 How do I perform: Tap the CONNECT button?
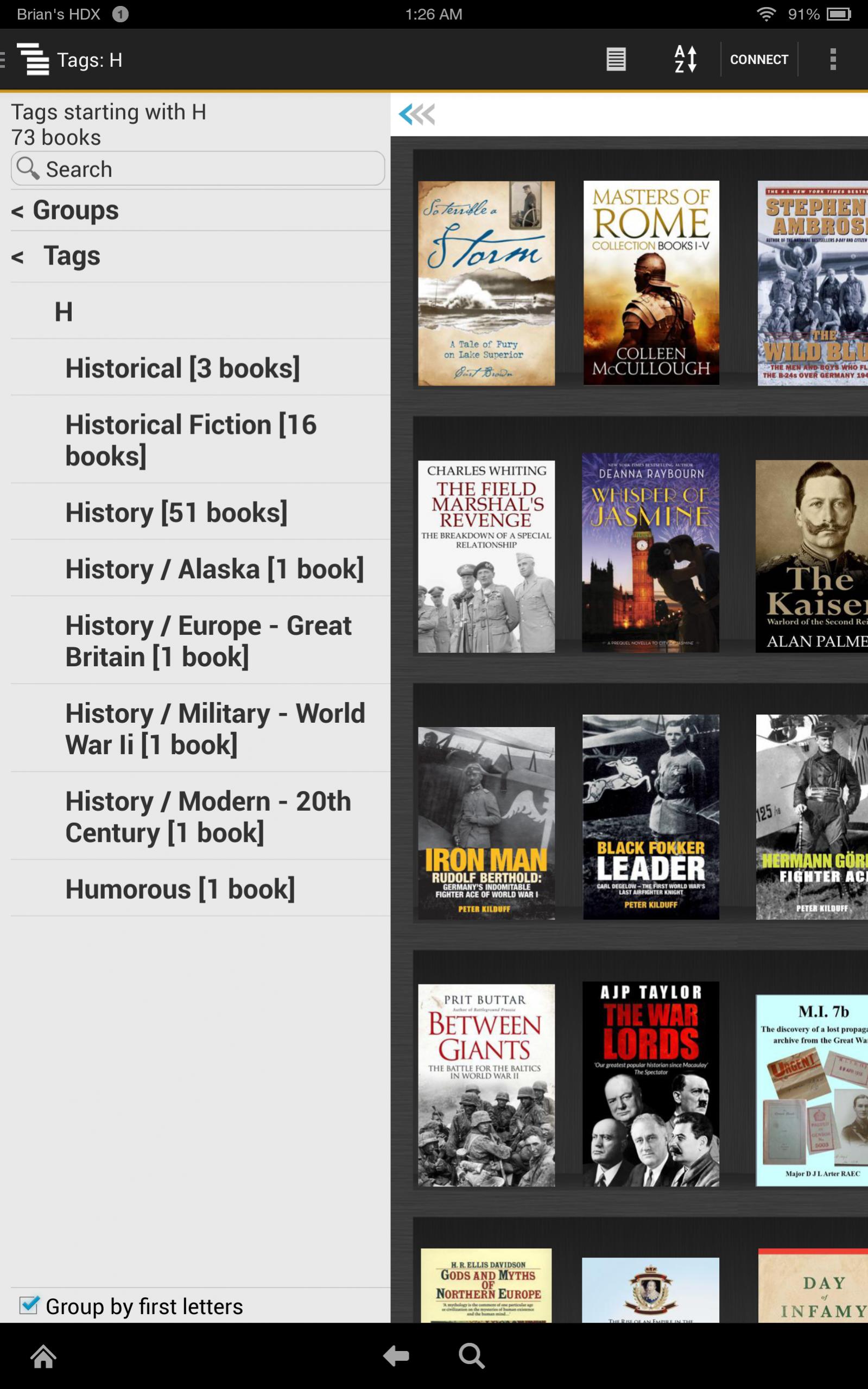[x=759, y=59]
